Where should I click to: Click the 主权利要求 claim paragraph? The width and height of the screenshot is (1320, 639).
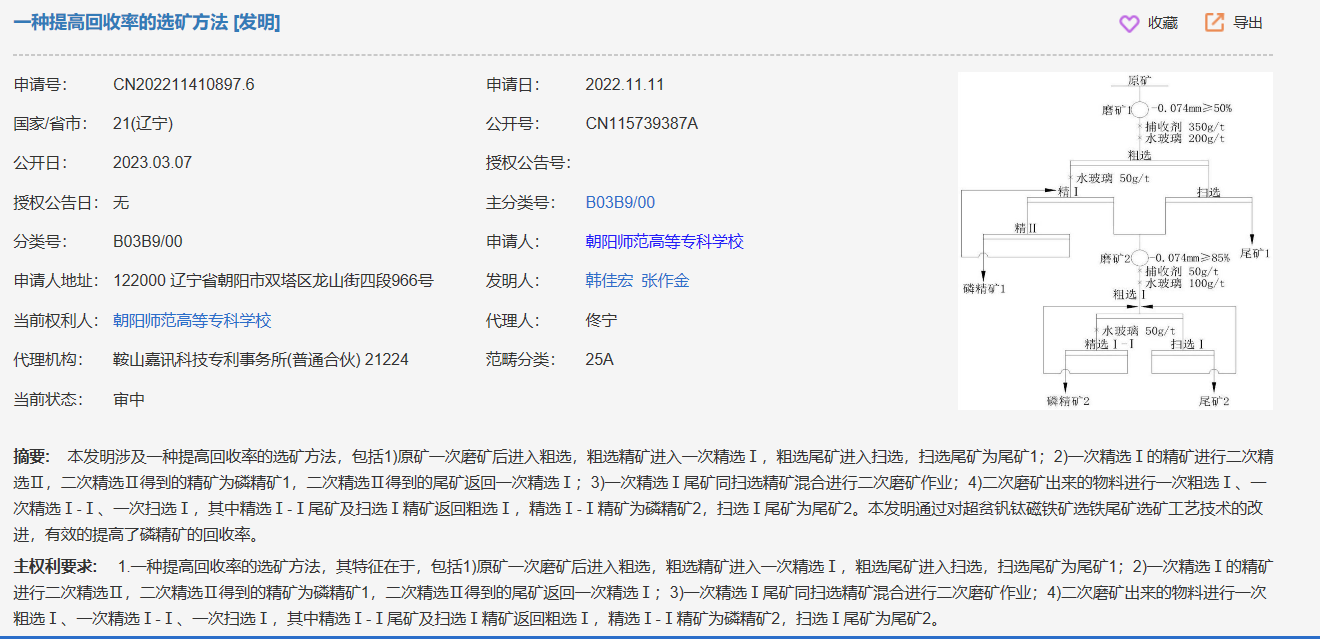point(640,592)
